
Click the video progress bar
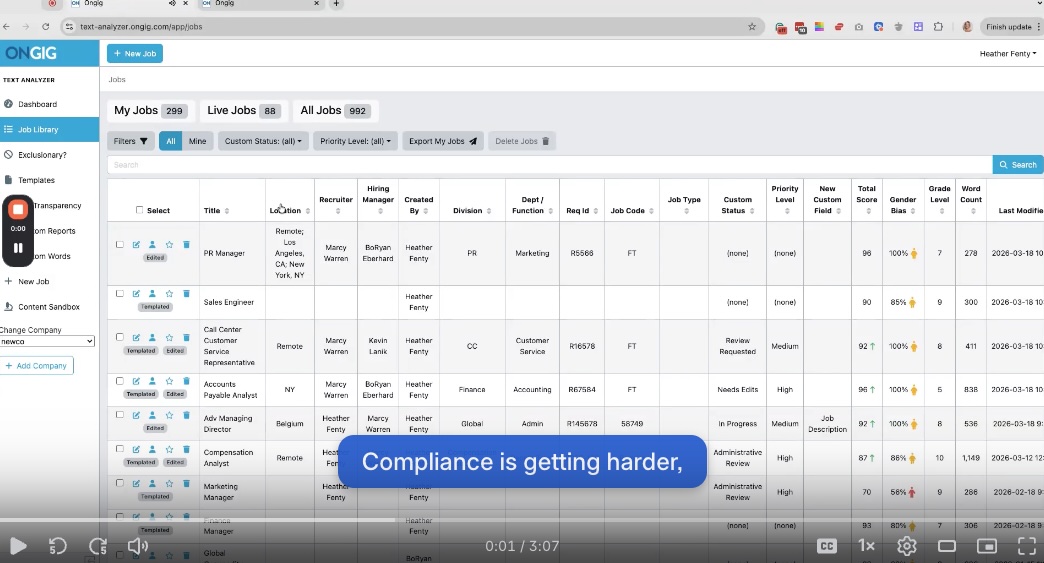pos(522,520)
